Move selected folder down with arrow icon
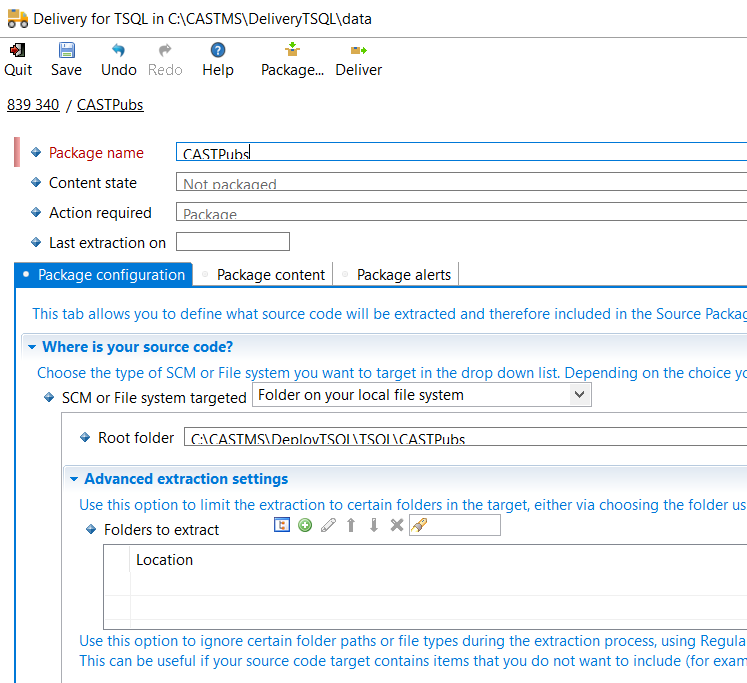The image size is (747, 683). (374, 525)
